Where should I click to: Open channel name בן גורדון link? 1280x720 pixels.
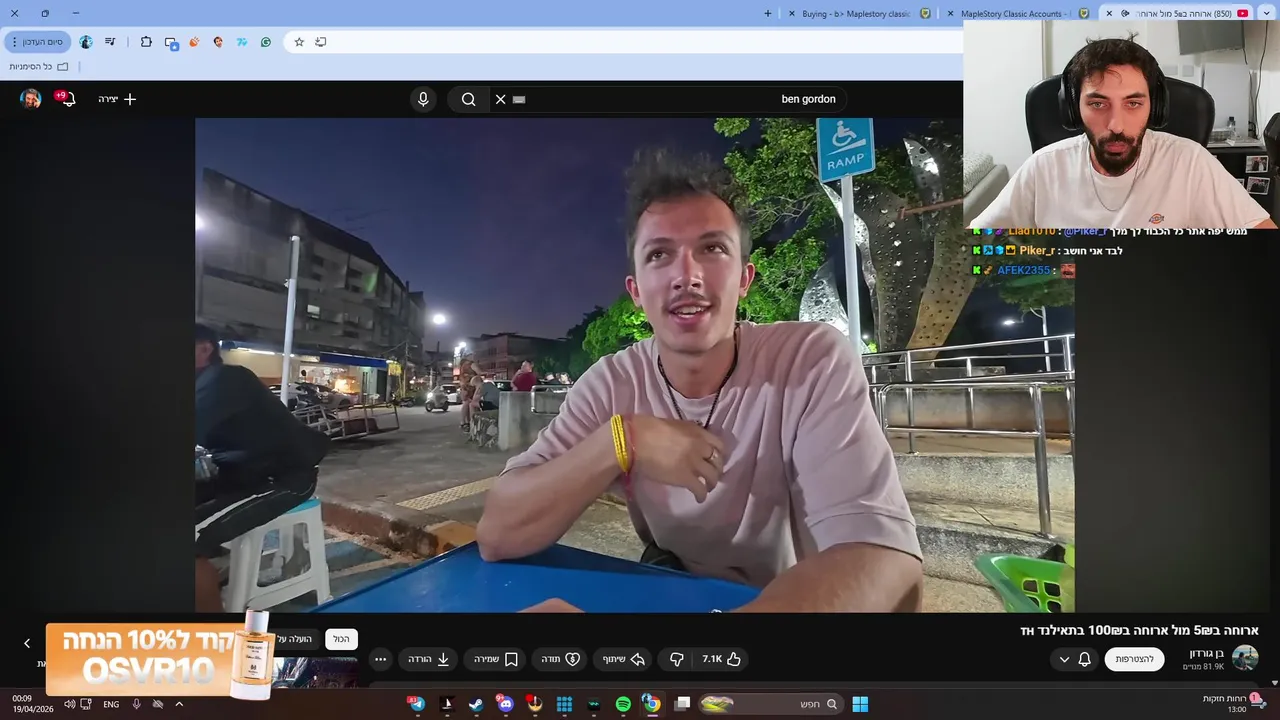pos(1206,653)
